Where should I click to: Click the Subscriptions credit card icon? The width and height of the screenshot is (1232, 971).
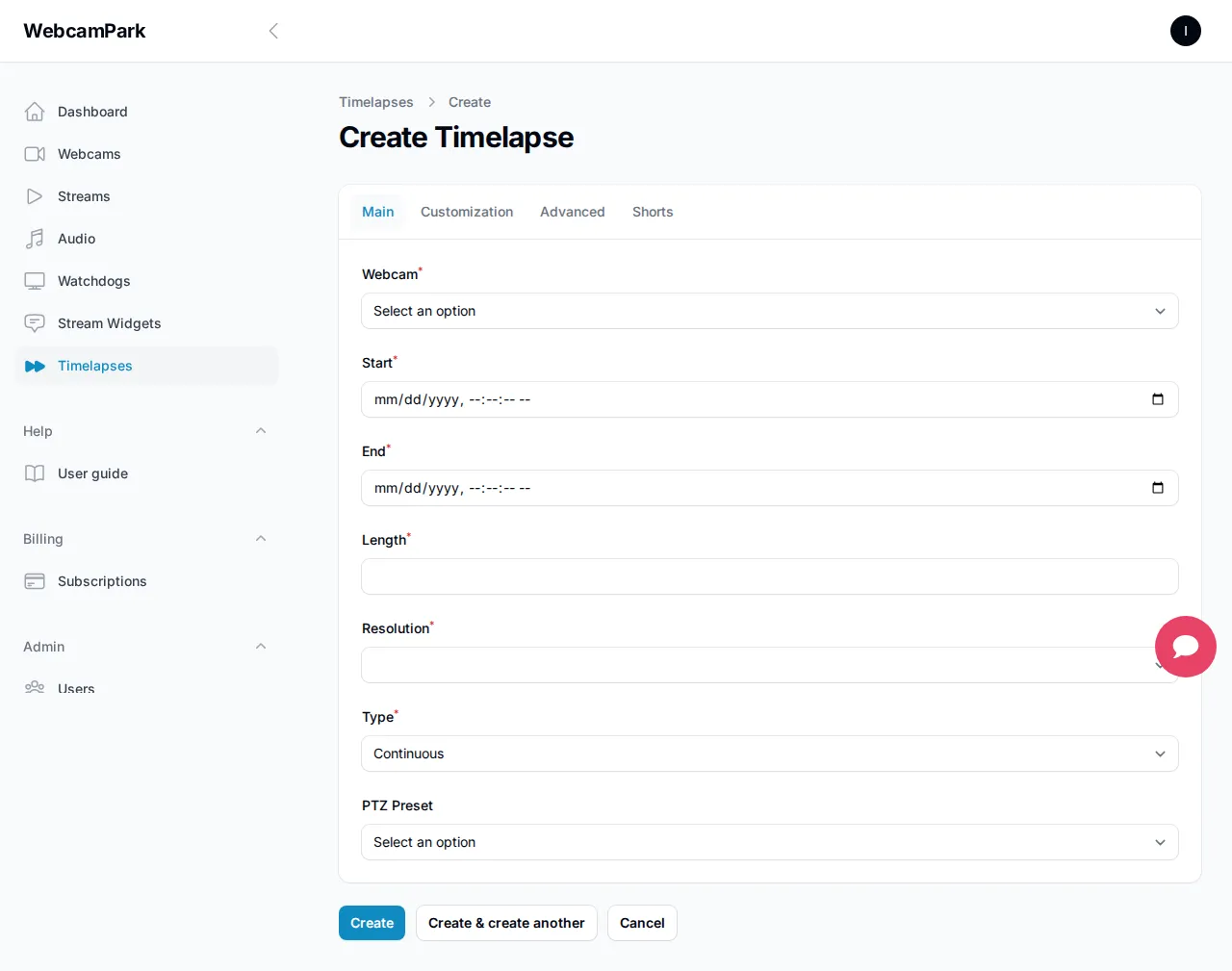[x=35, y=581]
